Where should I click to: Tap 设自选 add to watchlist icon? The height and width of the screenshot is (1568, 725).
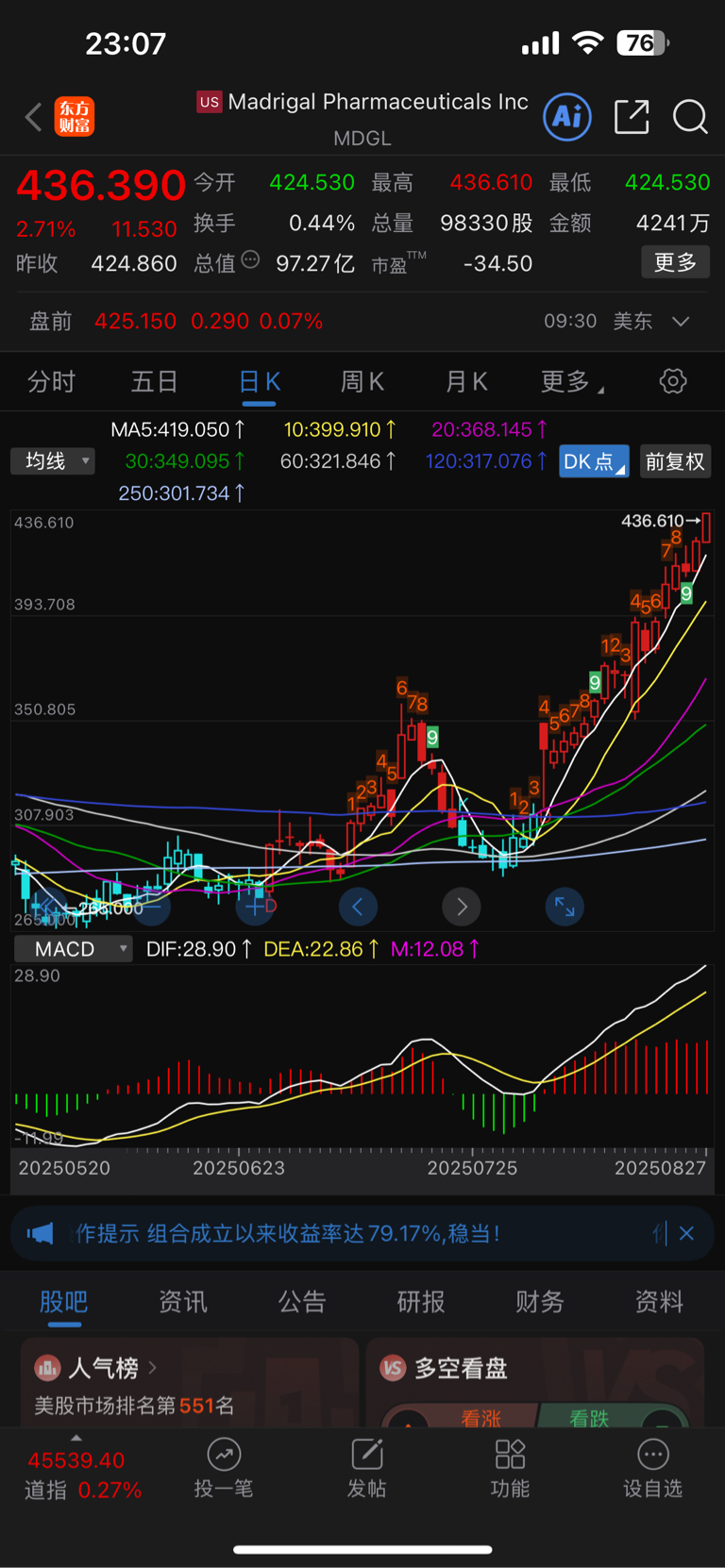coord(652,1469)
